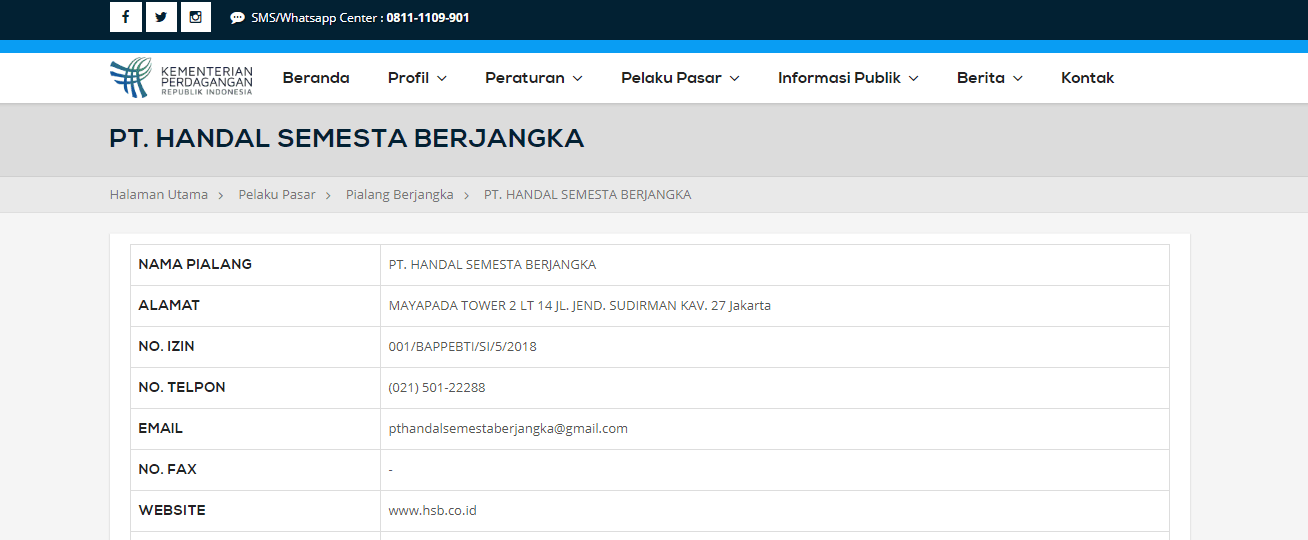Open the Instagram social icon
Image resolution: width=1308 pixels, height=540 pixels.
point(196,17)
